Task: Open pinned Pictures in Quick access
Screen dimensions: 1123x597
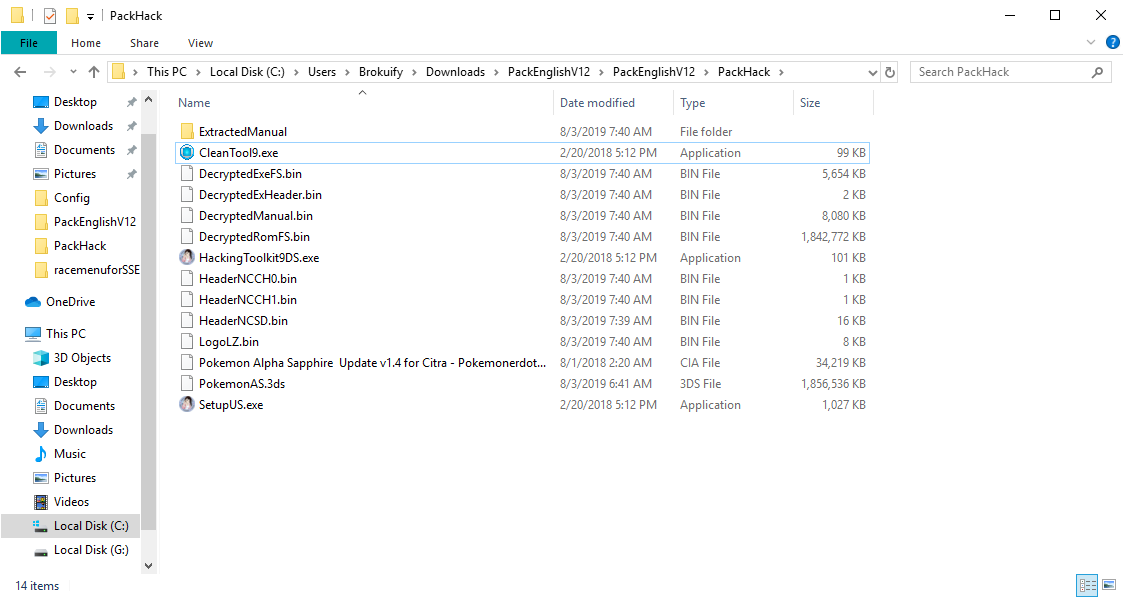Action: 64,174
